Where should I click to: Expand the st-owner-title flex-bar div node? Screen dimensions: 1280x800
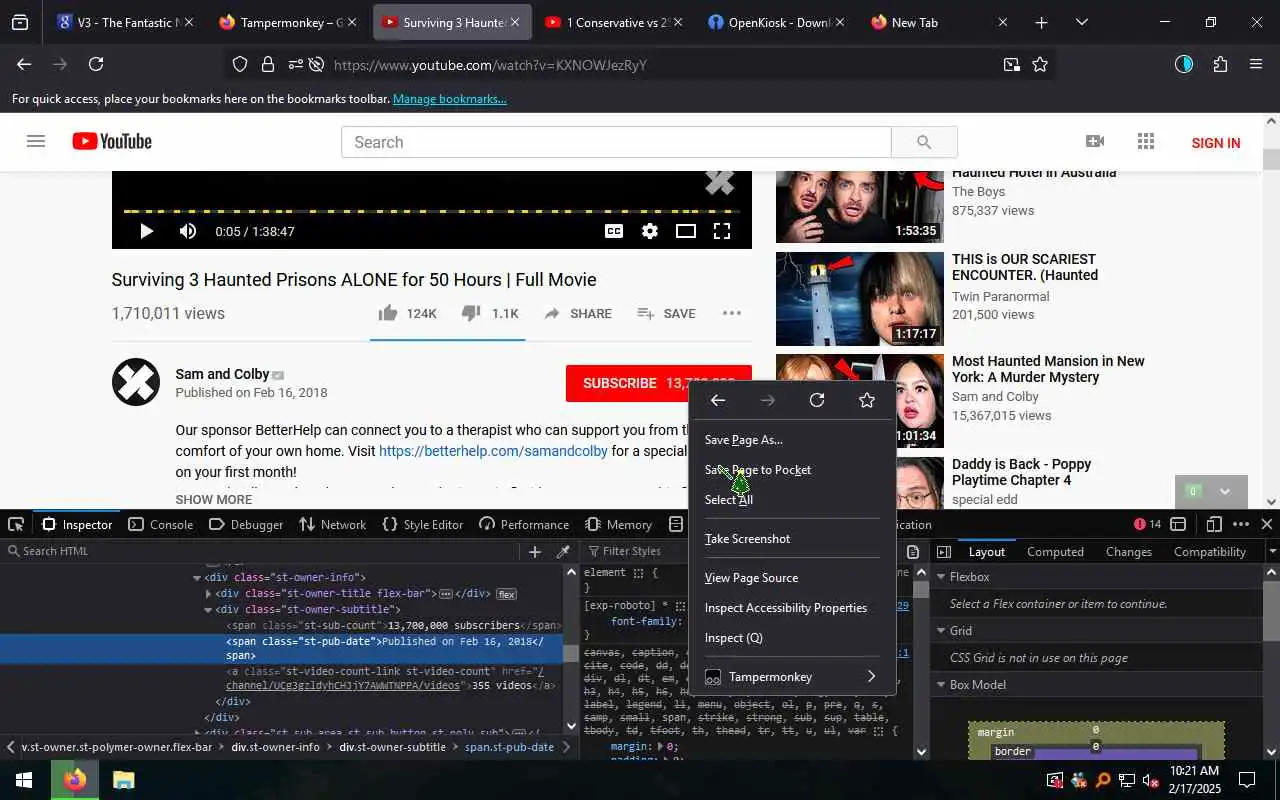click(x=208, y=594)
